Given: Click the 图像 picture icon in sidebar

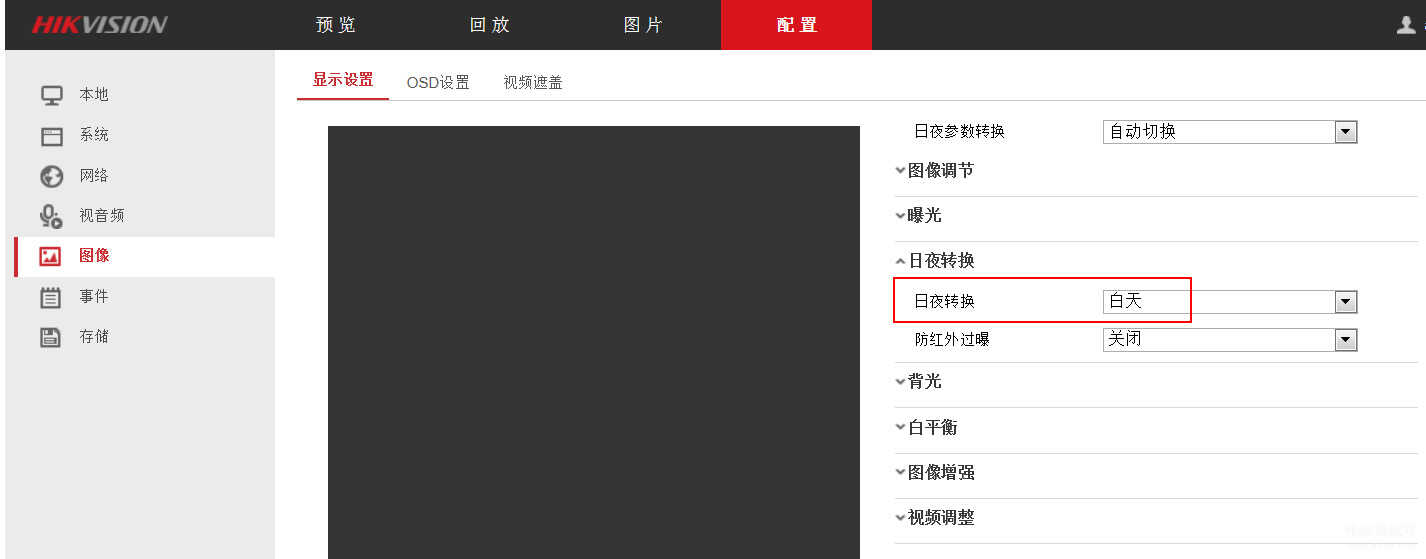Looking at the screenshot, I should point(51,256).
